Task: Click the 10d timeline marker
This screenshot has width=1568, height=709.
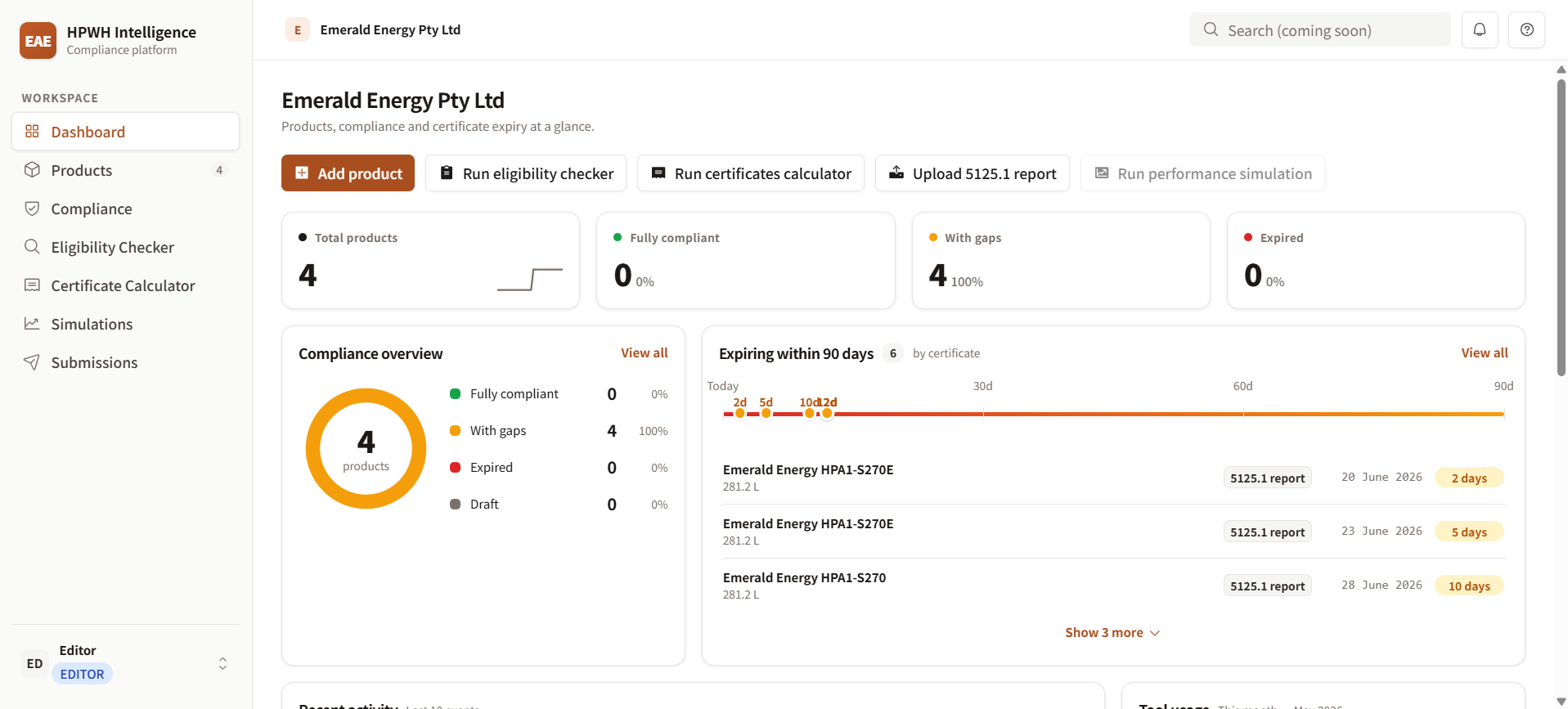Action: coord(809,413)
